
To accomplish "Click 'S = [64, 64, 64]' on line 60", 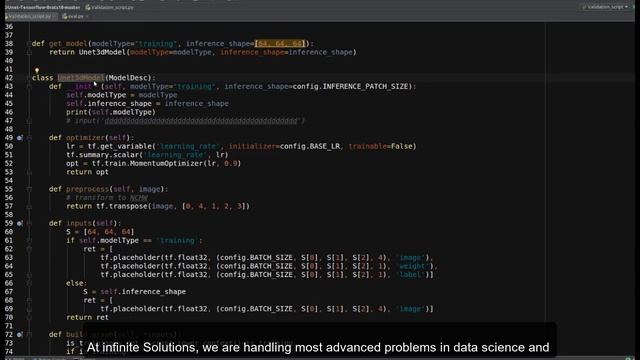I will [x=100, y=232].
